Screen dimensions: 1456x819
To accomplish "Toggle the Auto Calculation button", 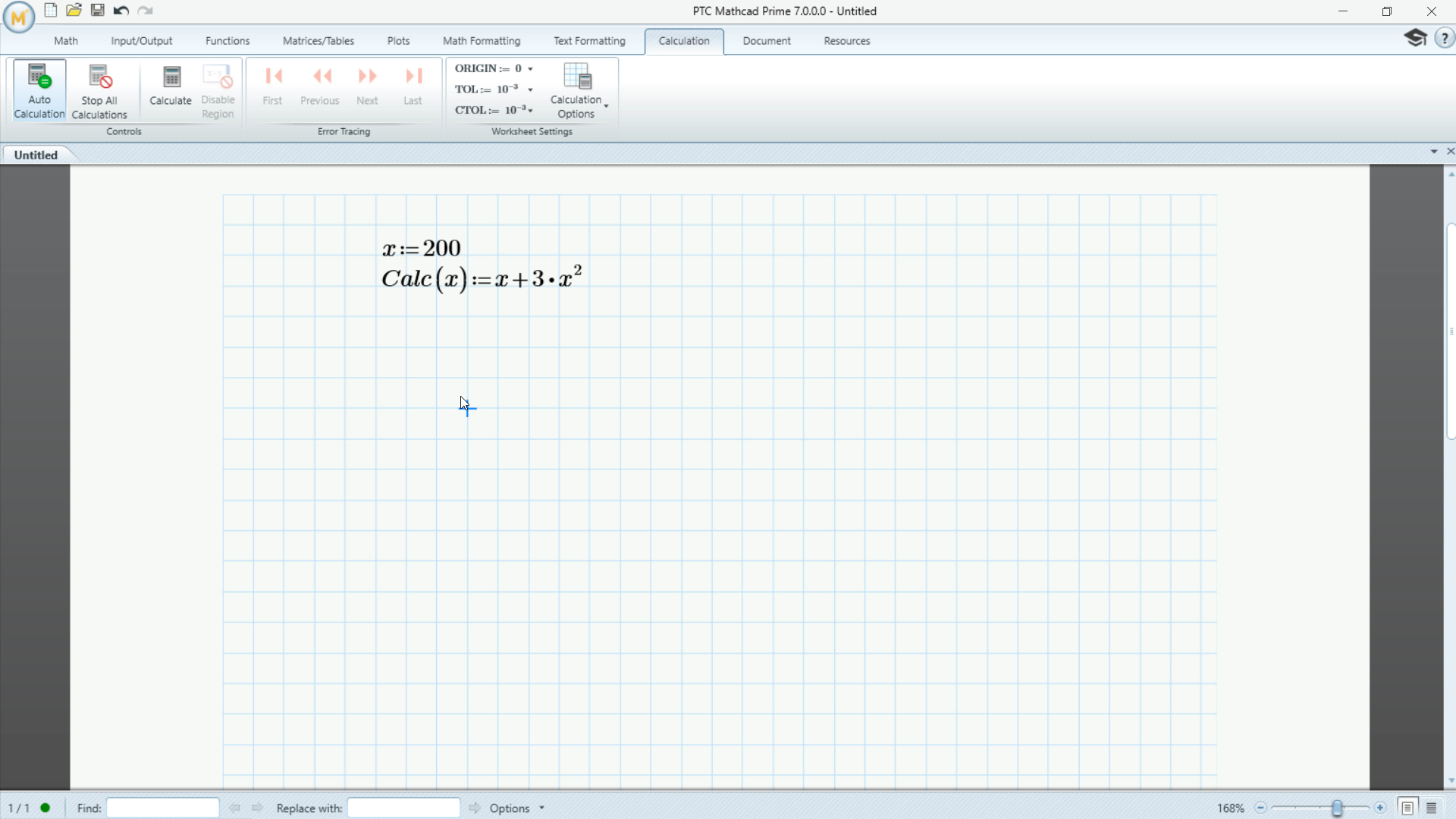I will (39, 90).
